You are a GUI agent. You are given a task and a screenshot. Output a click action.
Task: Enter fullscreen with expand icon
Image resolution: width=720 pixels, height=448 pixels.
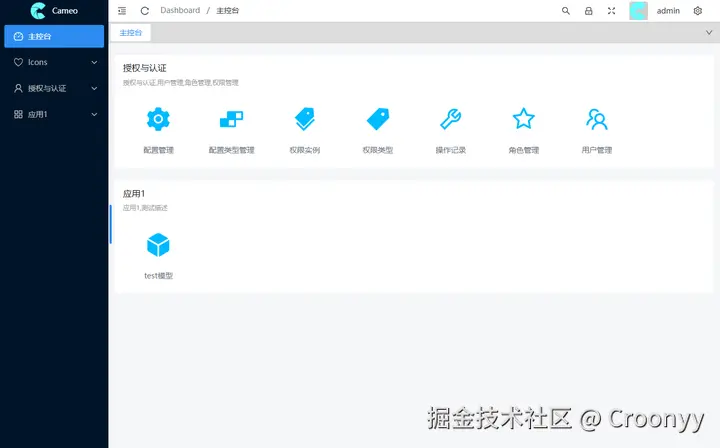pyautogui.click(x=611, y=11)
